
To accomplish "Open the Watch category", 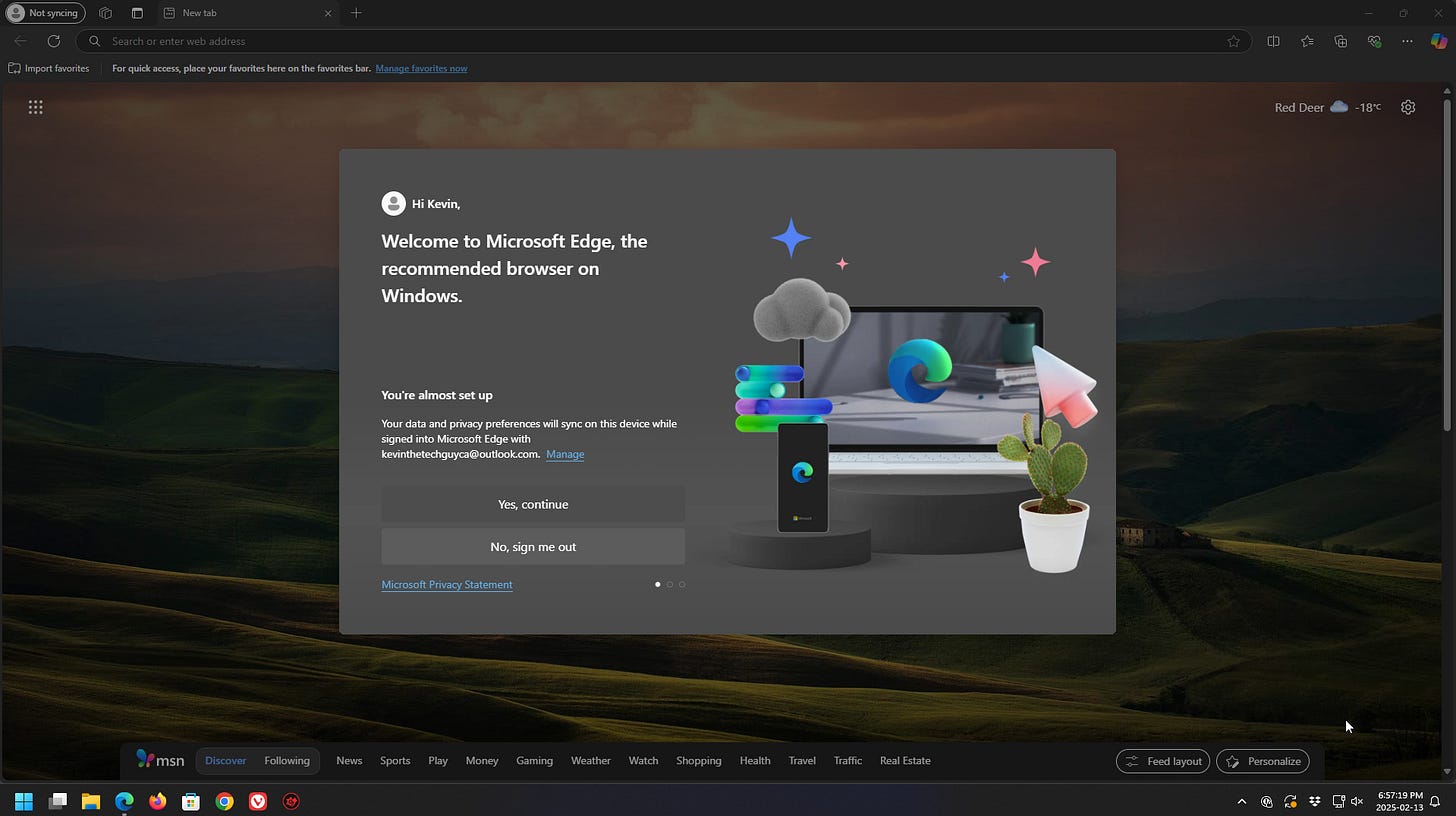I will (643, 760).
